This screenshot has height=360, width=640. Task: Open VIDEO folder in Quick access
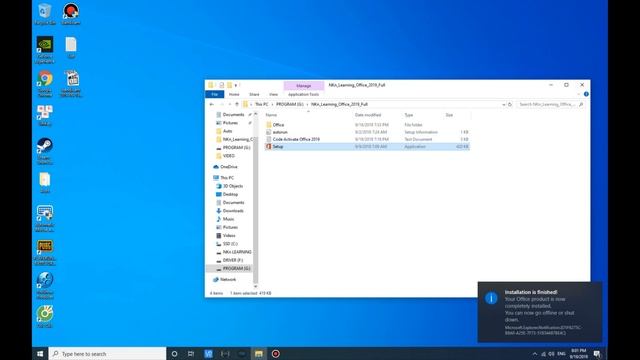pos(226,156)
